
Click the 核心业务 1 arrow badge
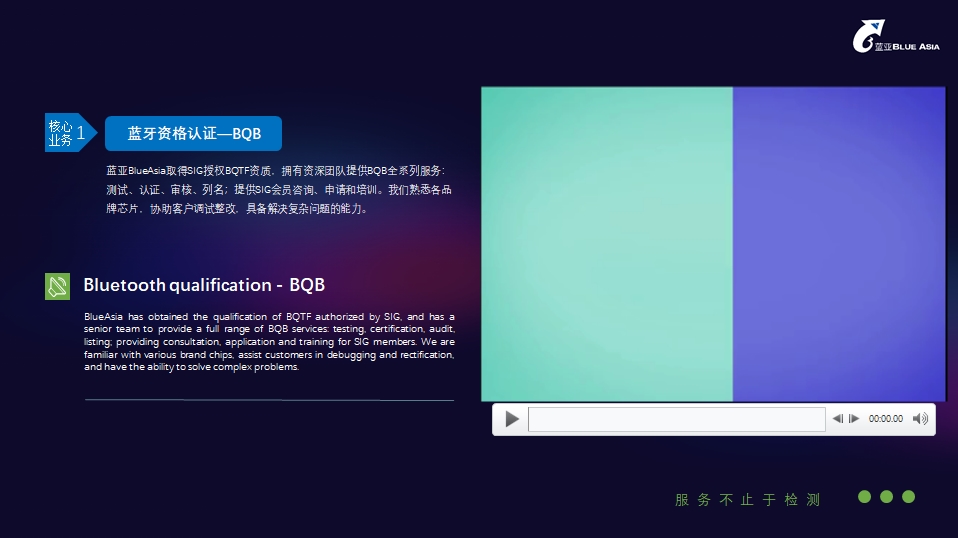71,133
